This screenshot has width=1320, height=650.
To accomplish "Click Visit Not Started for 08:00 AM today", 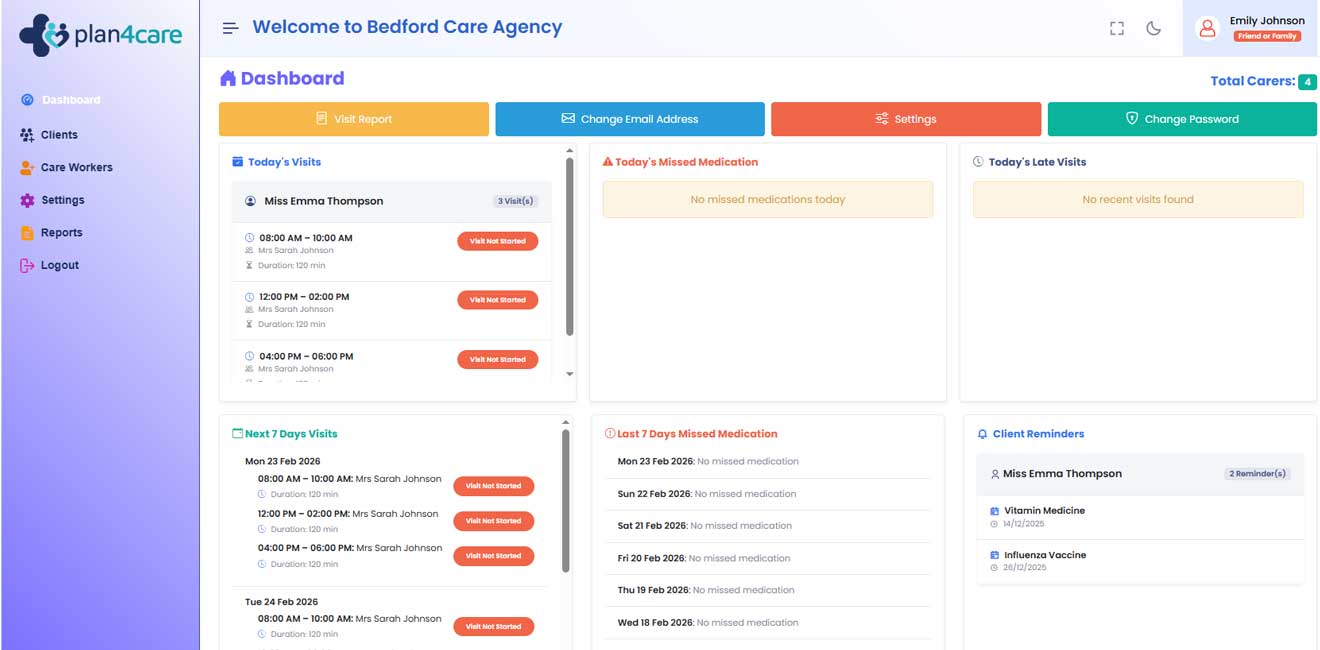I will [x=498, y=241].
